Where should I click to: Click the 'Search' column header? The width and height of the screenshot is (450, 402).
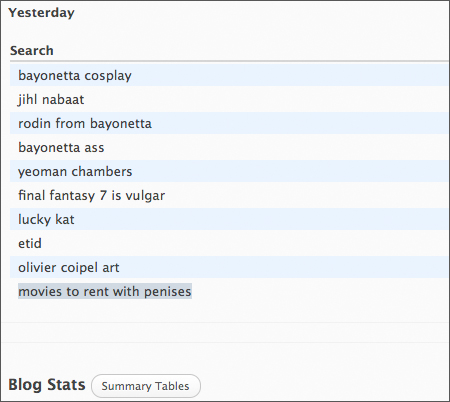32,51
